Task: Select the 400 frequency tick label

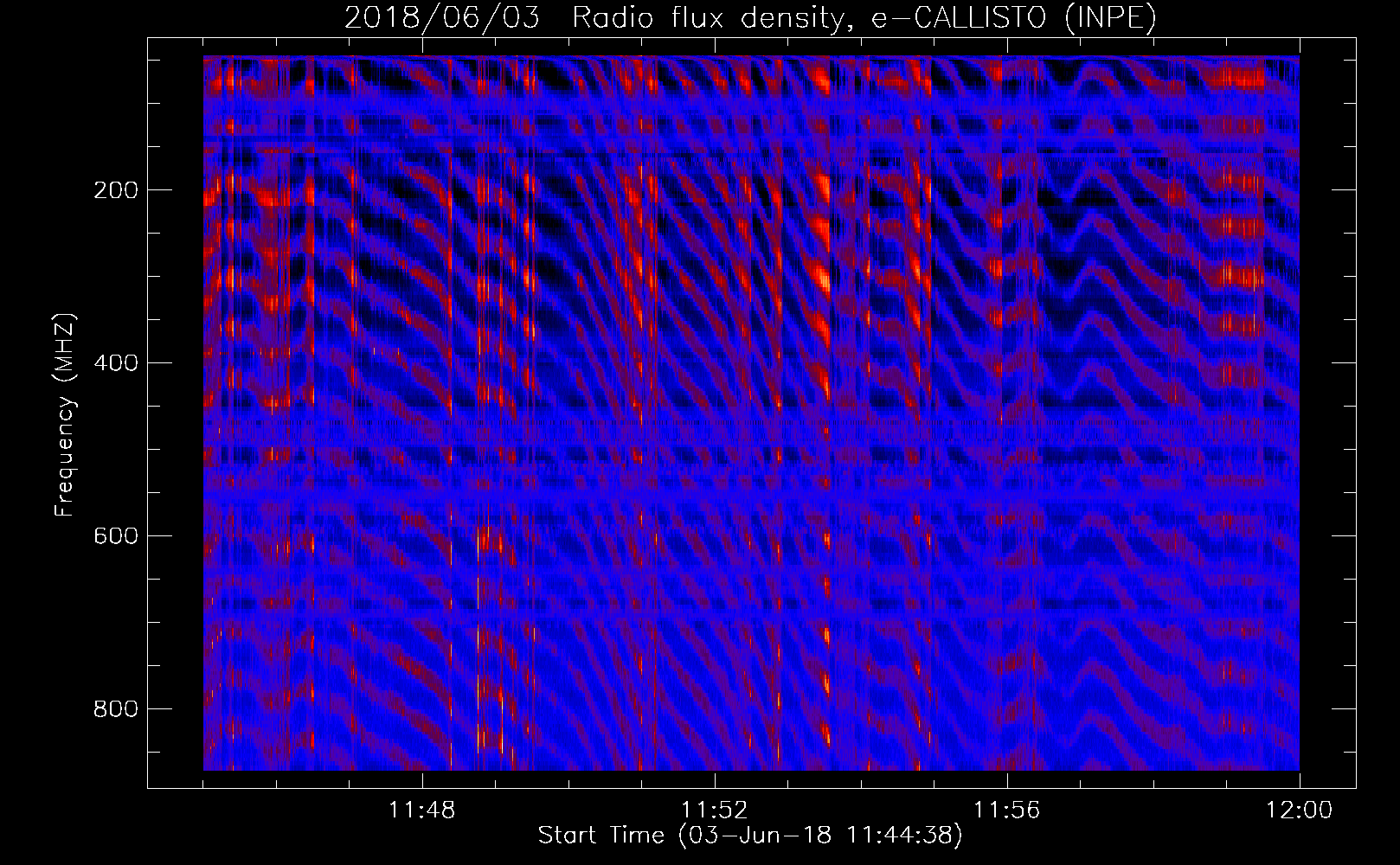Action: [115, 363]
